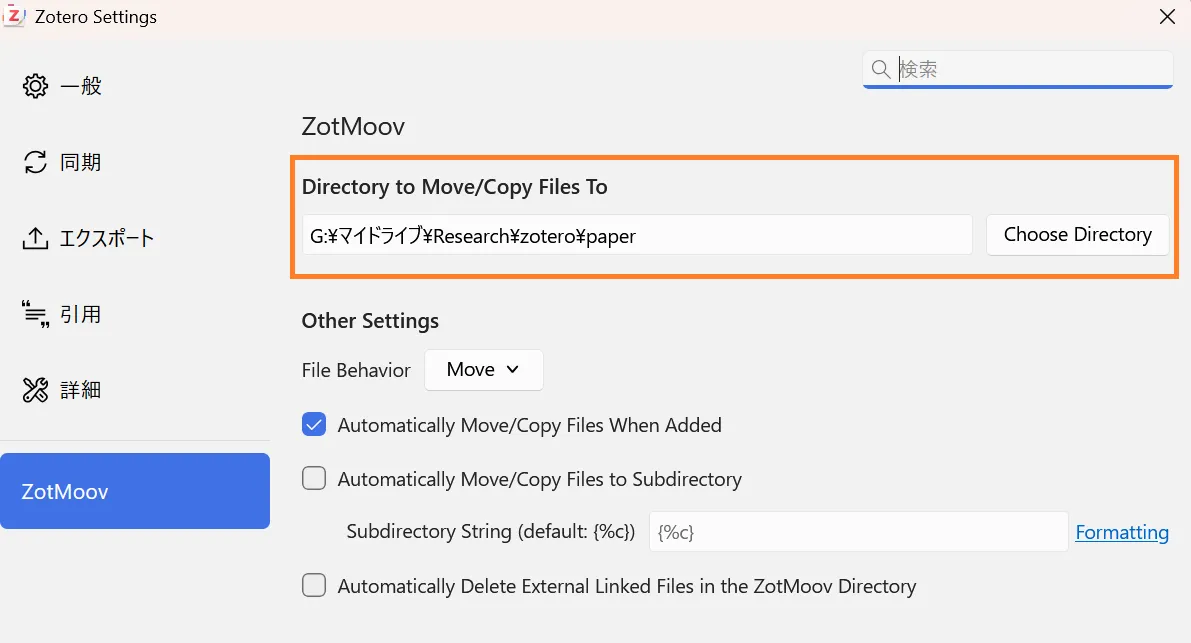Switch to the エクスポート settings pane
The image size is (1191, 643).
tap(106, 239)
